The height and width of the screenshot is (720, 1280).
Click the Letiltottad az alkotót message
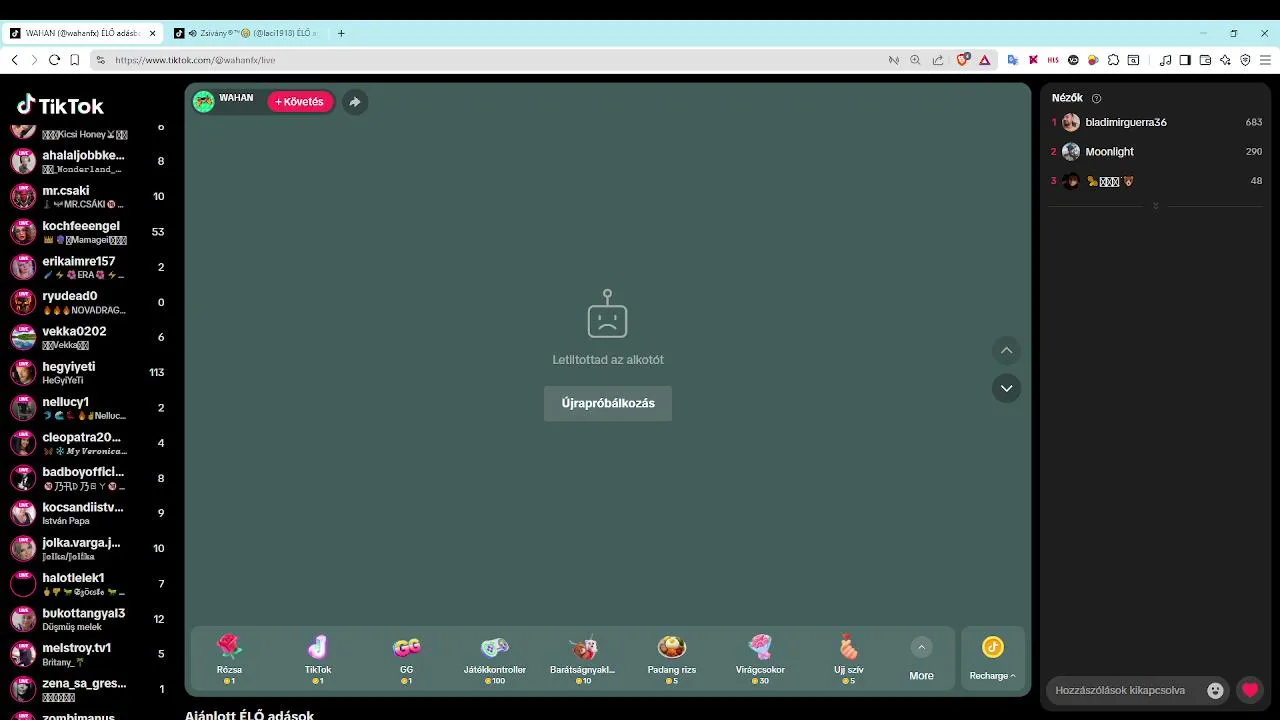pos(608,360)
